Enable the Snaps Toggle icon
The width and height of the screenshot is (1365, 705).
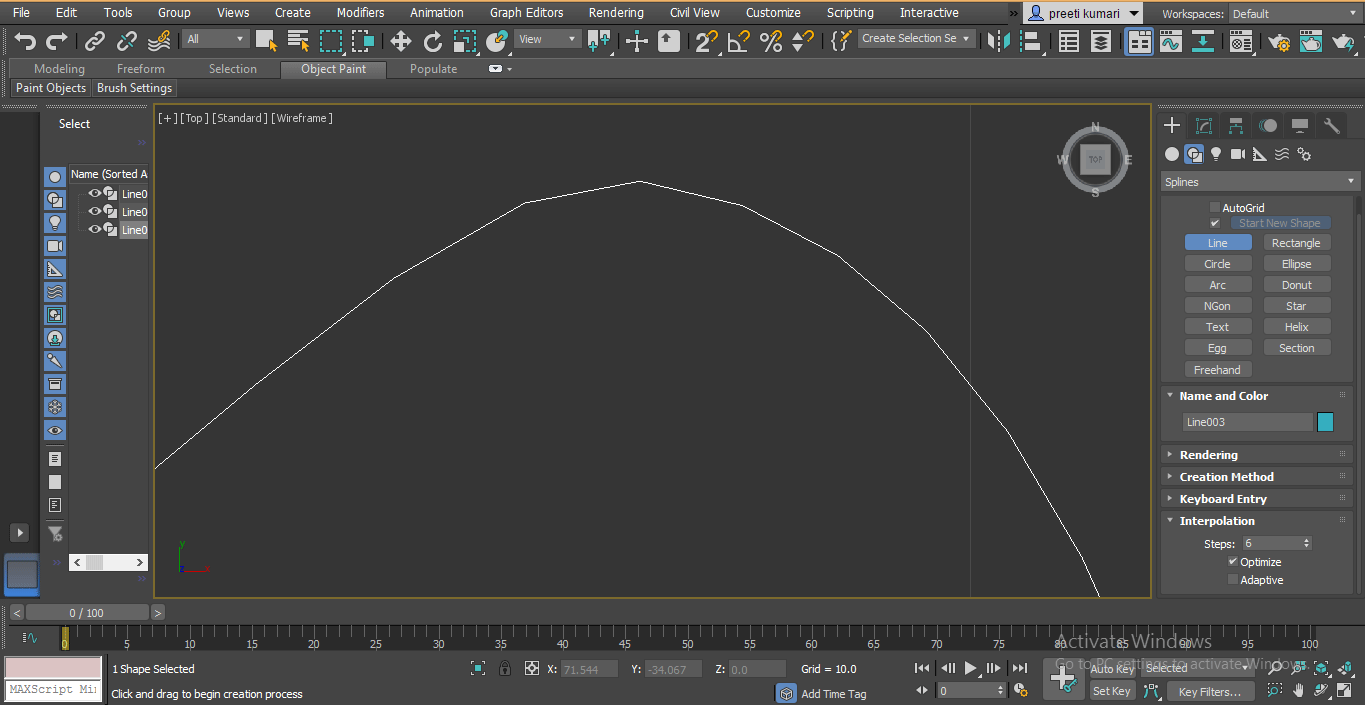pos(708,42)
